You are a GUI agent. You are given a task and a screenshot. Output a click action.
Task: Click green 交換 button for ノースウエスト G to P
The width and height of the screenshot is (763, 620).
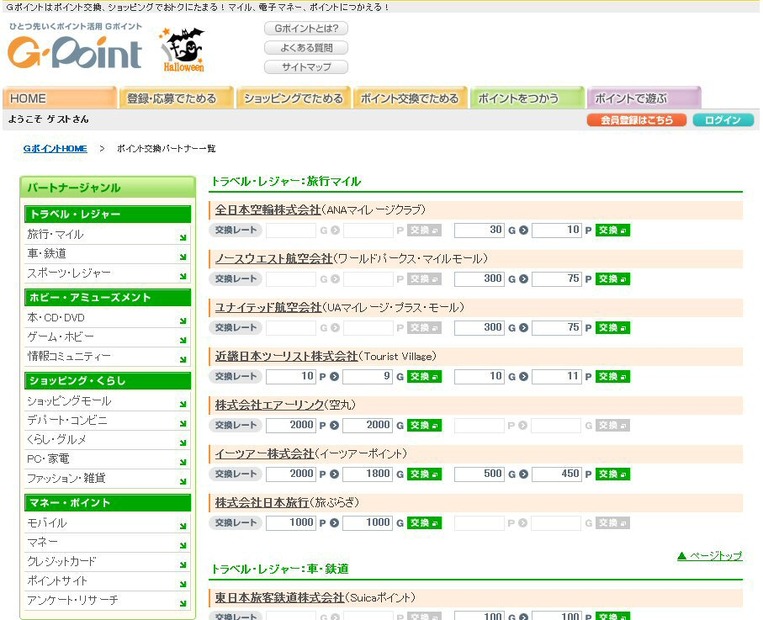point(613,279)
